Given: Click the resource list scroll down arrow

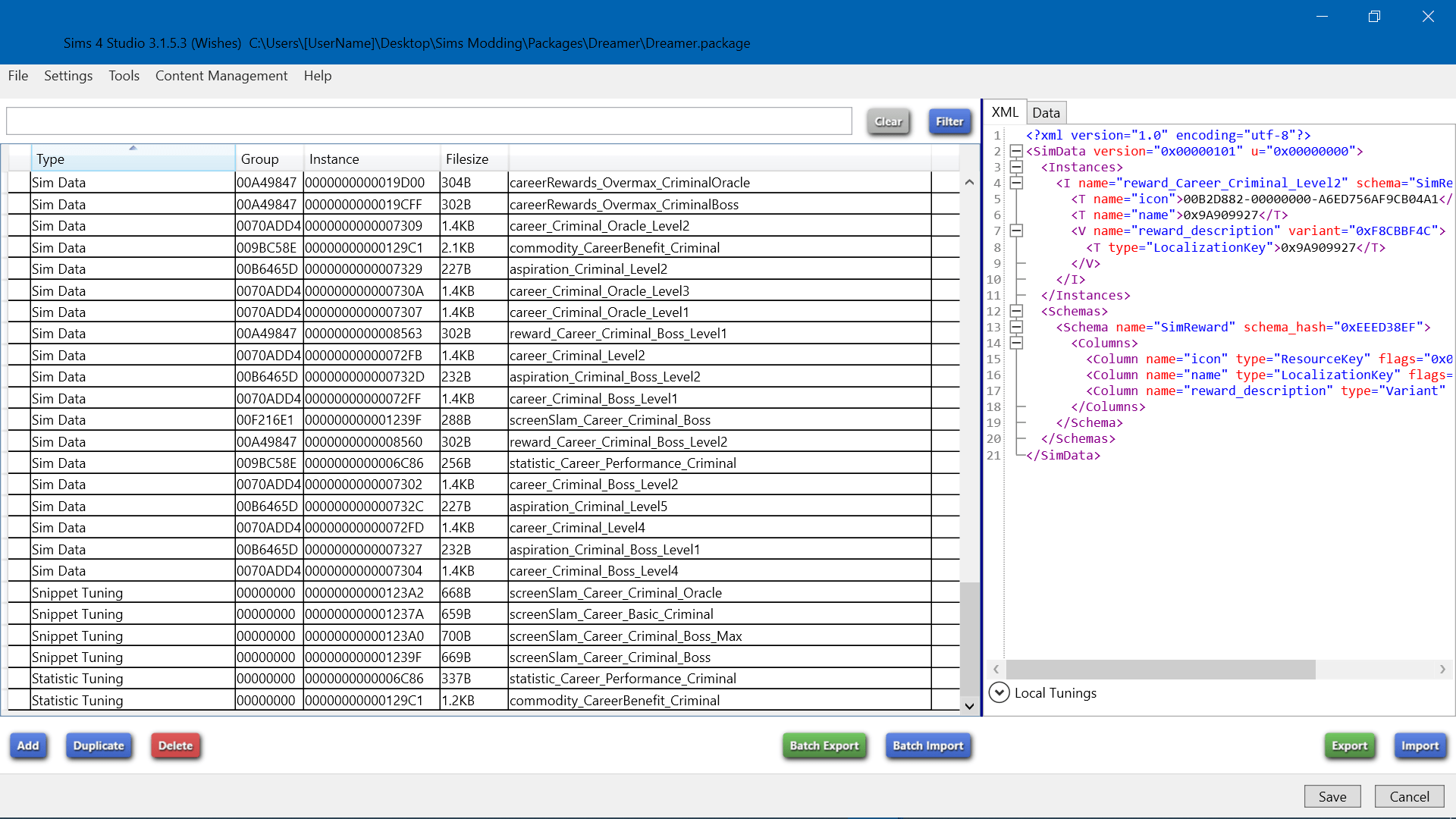Looking at the screenshot, I should pyautogui.click(x=969, y=706).
